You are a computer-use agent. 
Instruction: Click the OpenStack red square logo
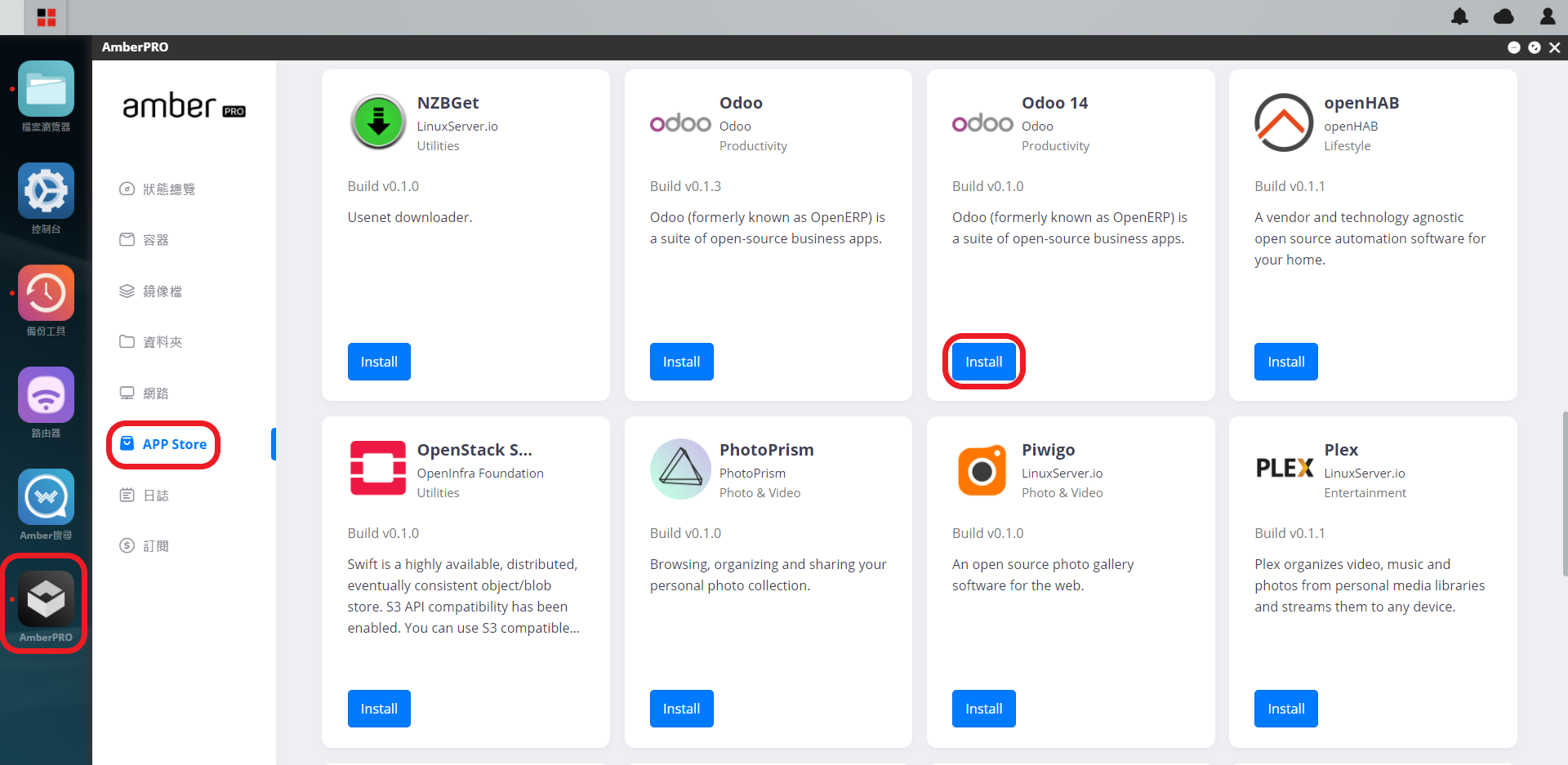click(x=378, y=468)
